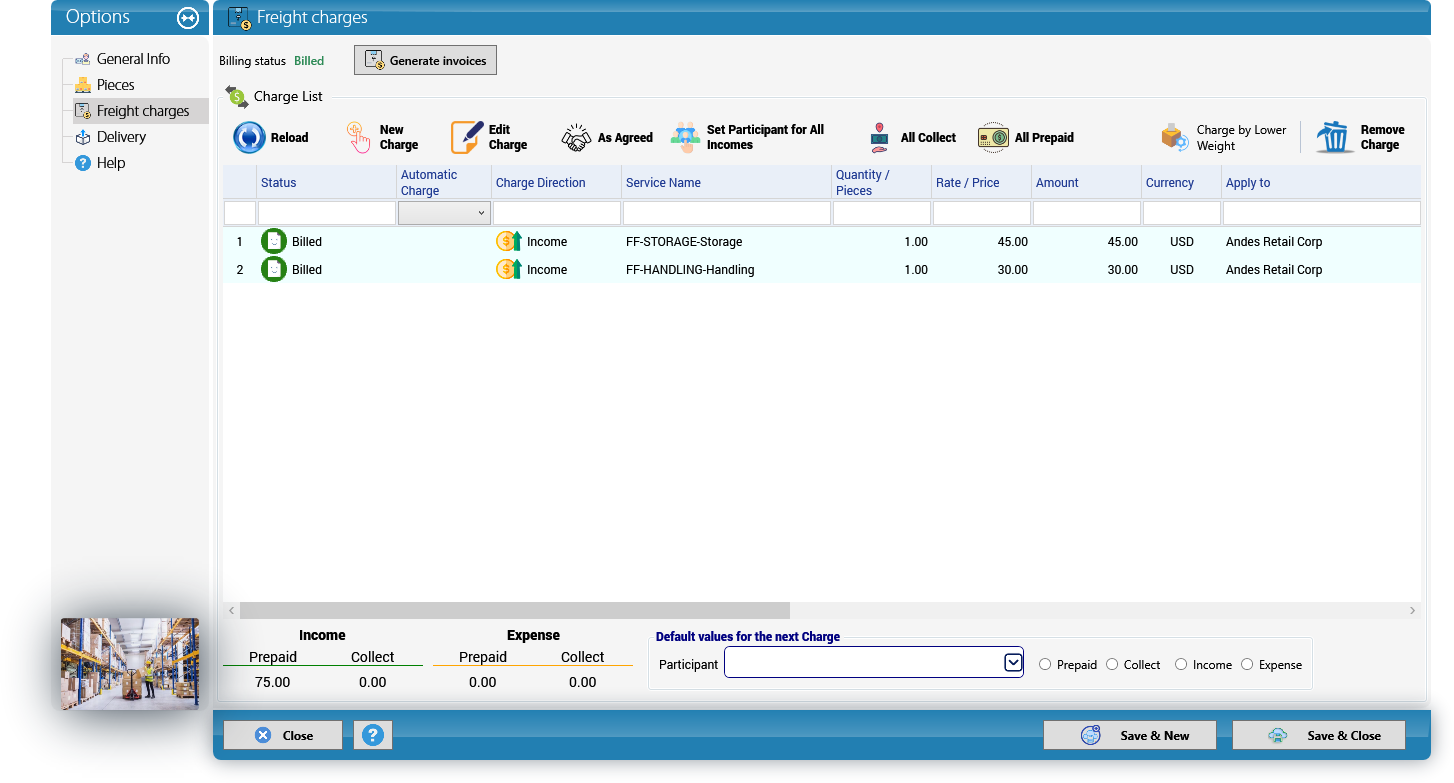
Task: Click Save & New button
Action: tap(1130, 735)
